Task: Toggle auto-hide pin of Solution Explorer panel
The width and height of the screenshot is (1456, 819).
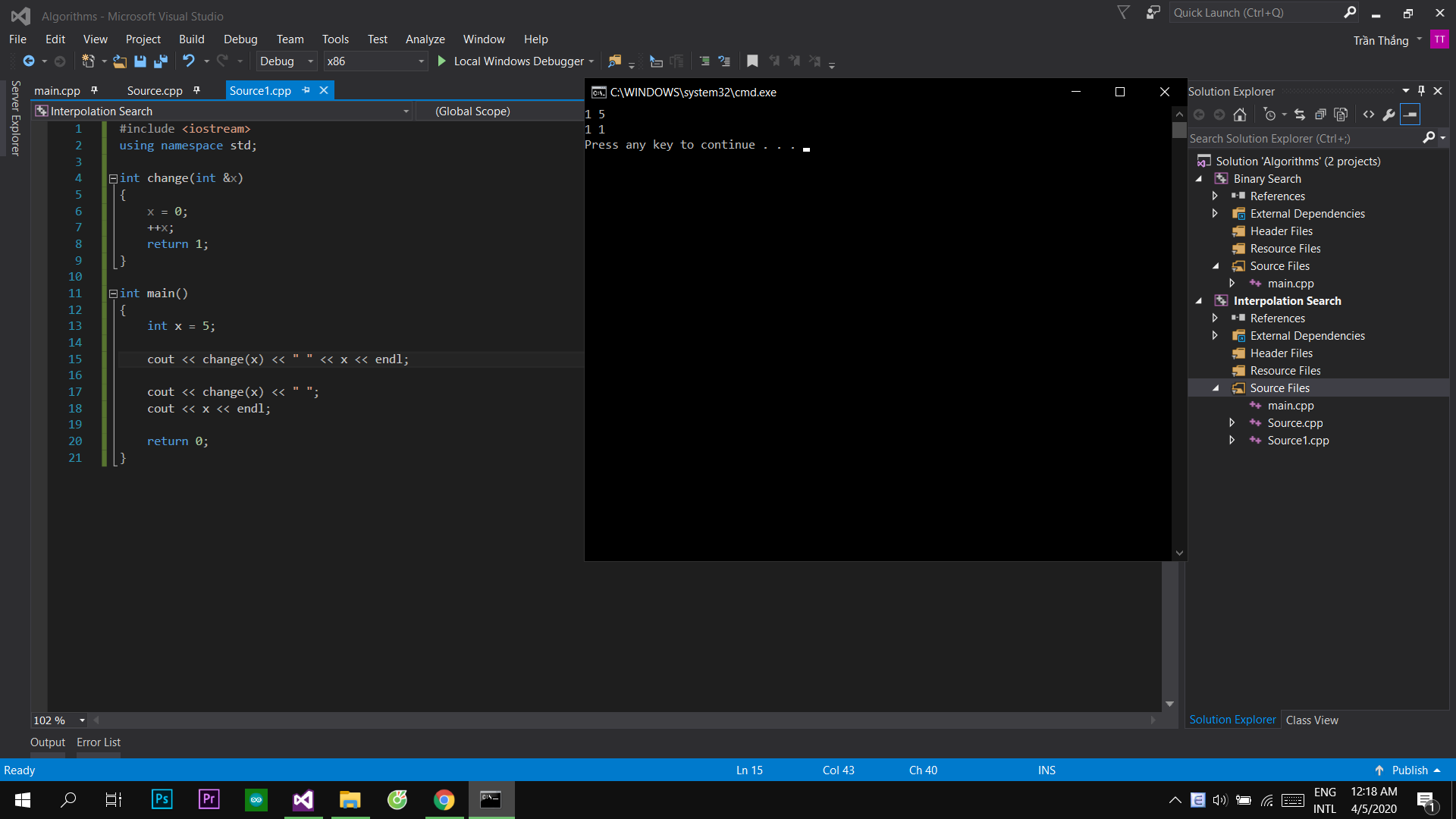Action: (1422, 91)
